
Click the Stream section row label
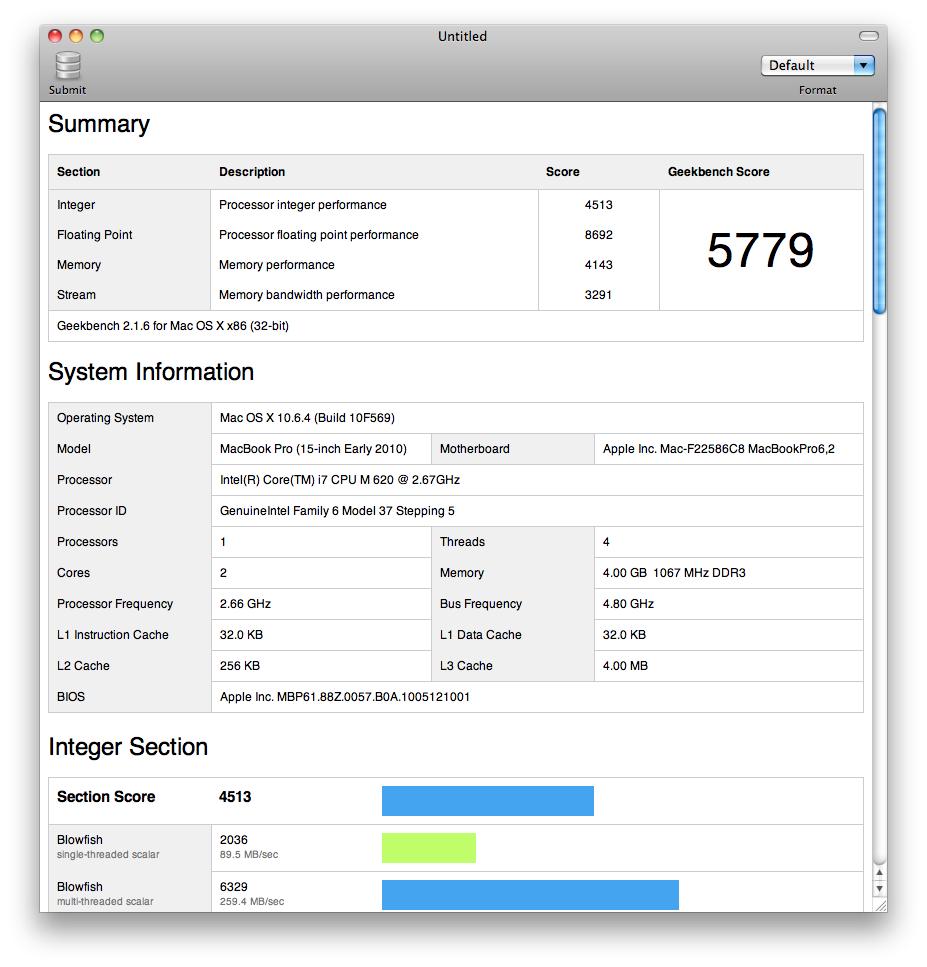click(76, 295)
